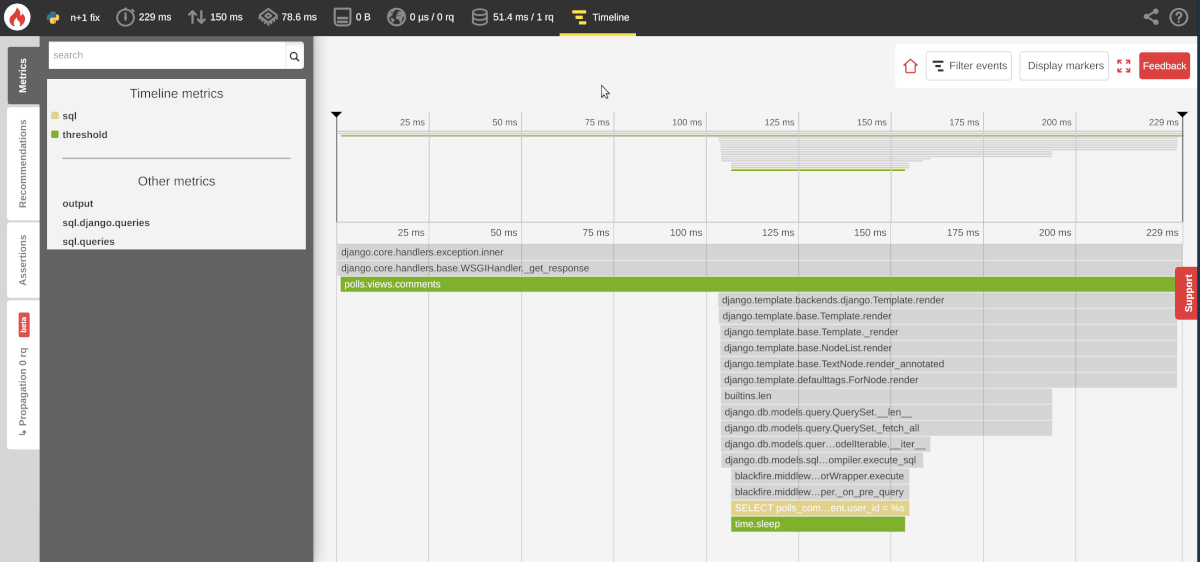Image resolution: width=1200 pixels, height=562 pixels.
Task: Click the threshold green color swatch
Action: tap(55, 134)
